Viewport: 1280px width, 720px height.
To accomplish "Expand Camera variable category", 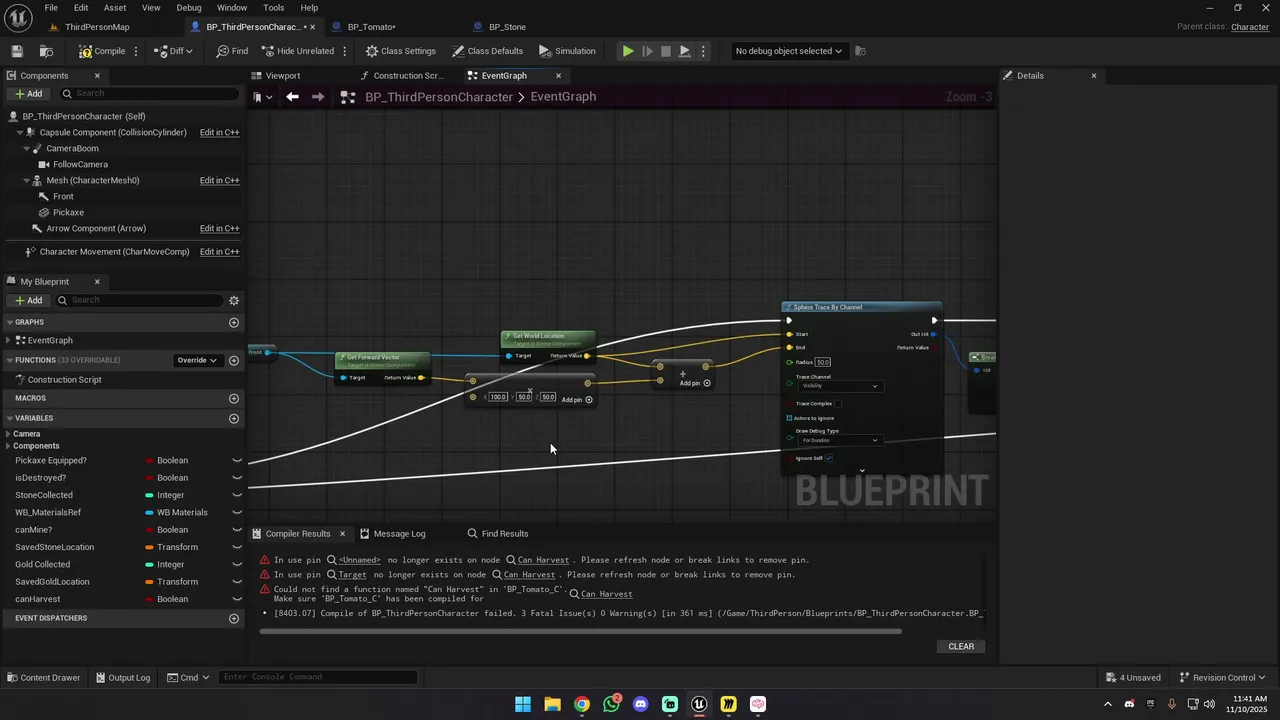I will [8, 434].
